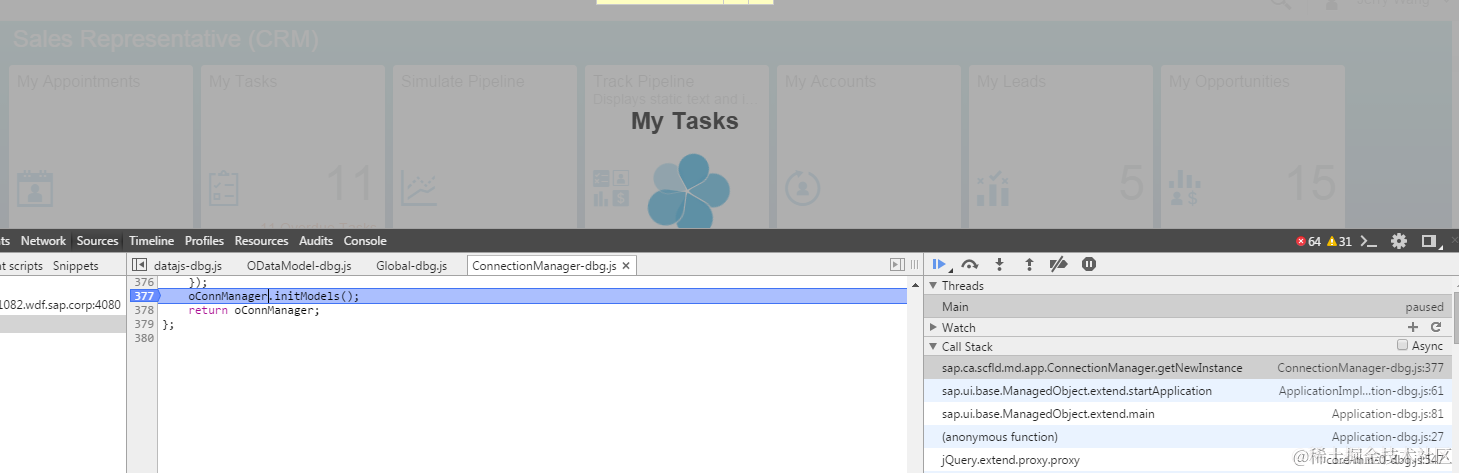The image size is (1459, 473).
Task: Toggle the debugger sidebar pane
Action: coord(897,265)
